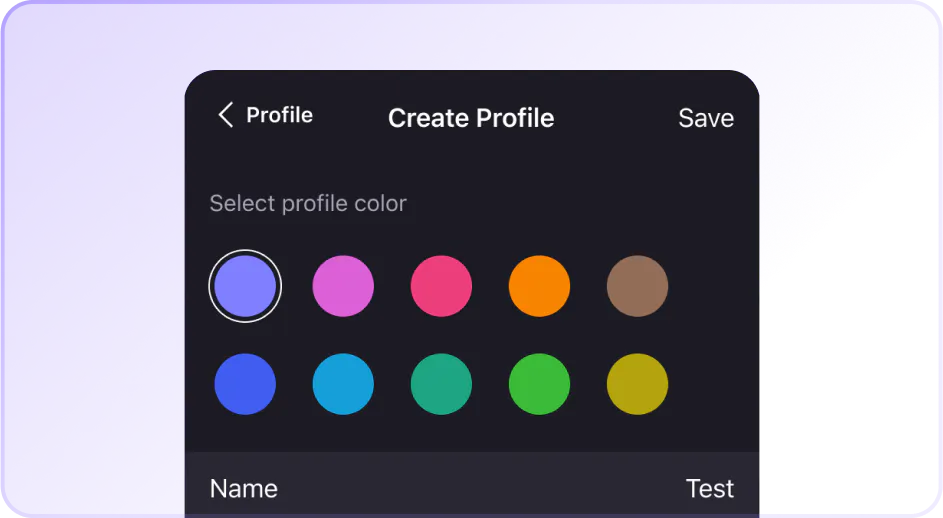Screen dimensions: 943x518
Task: Save the new profile
Action: pyautogui.click(x=705, y=118)
